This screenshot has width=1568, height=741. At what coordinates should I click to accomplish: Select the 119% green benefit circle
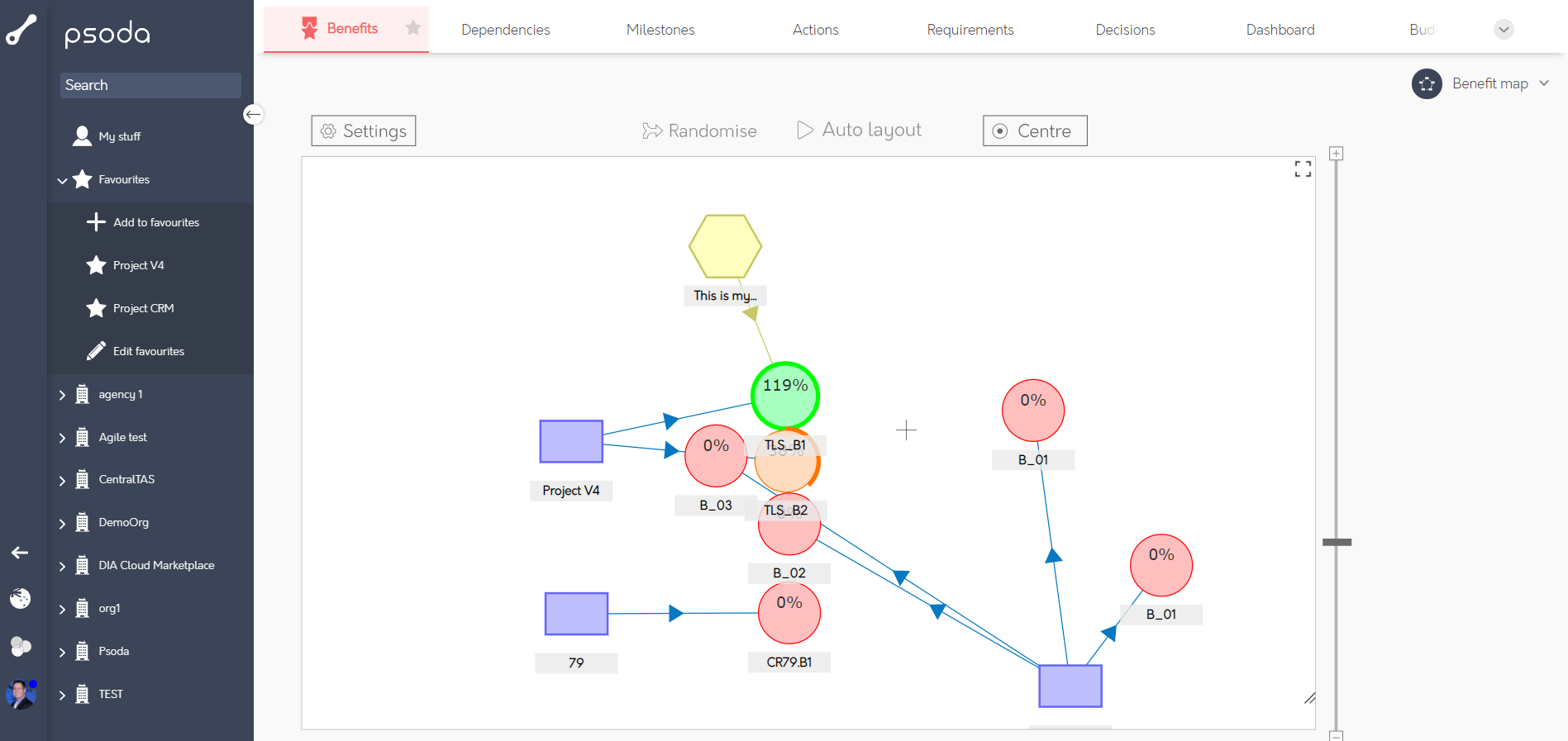[784, 396]
